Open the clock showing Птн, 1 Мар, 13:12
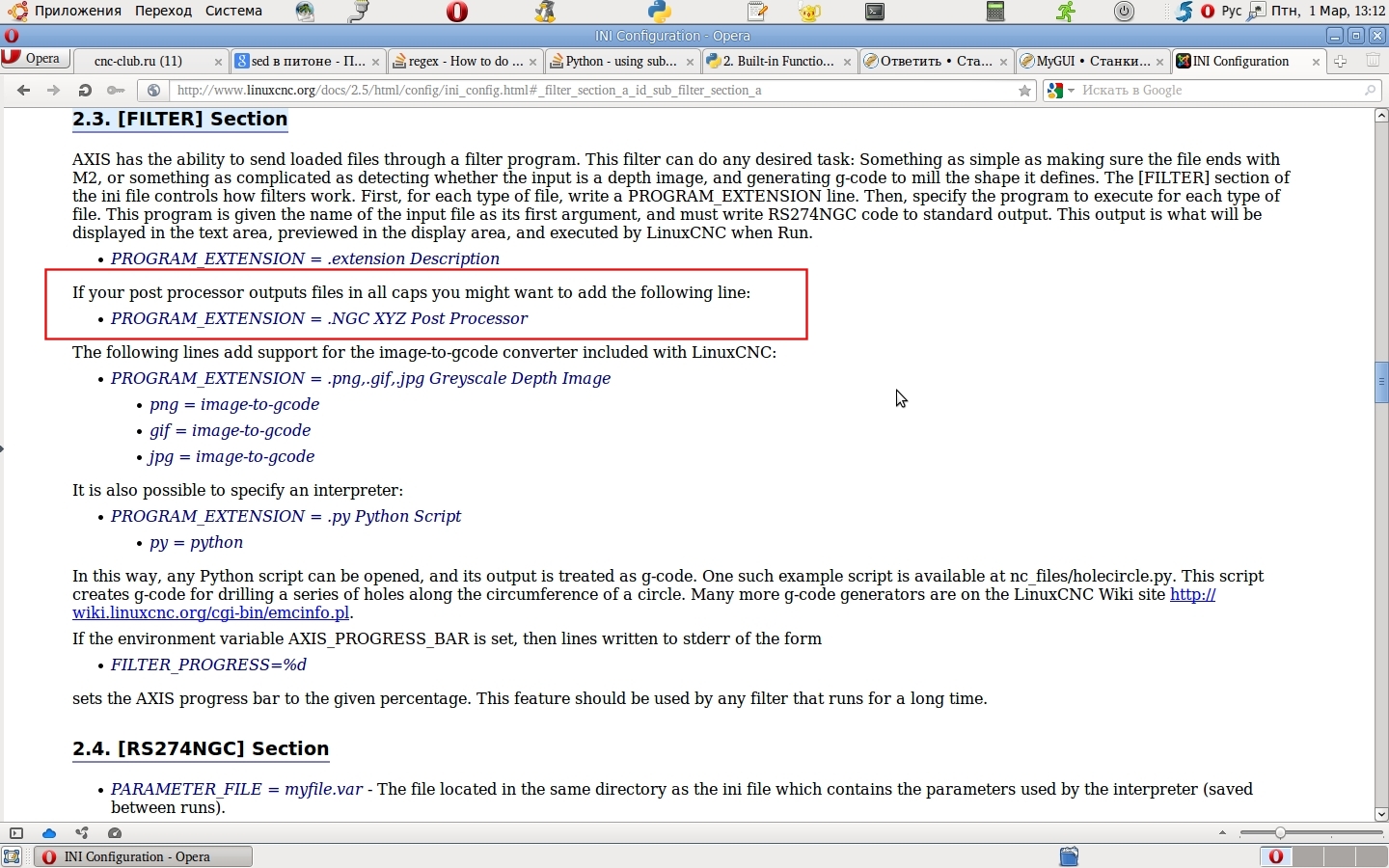This screenshot has width=1389, height=868. pyautogui.click(x=1328, y=12)
